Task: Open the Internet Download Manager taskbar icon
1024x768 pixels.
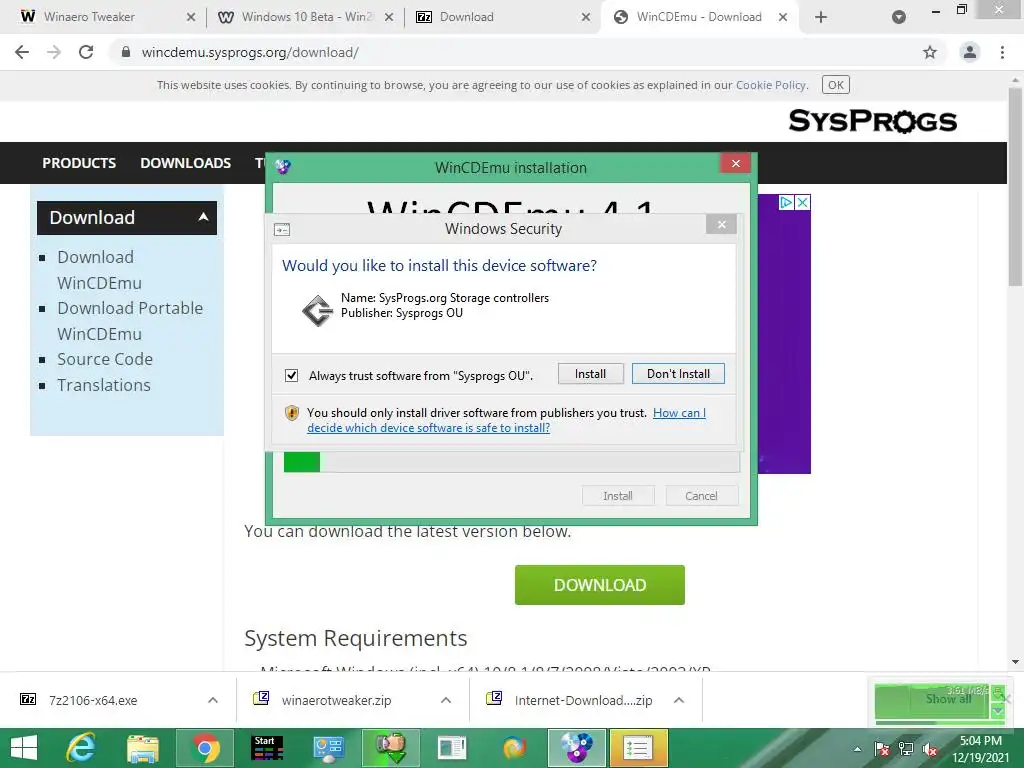Action: (x=391, y=748)
